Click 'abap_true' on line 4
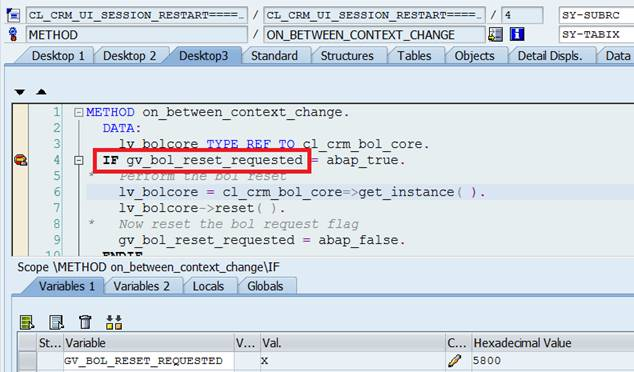The height and width of the screenshot is (372, 634). pyautogui.click(x=362, y=160)
